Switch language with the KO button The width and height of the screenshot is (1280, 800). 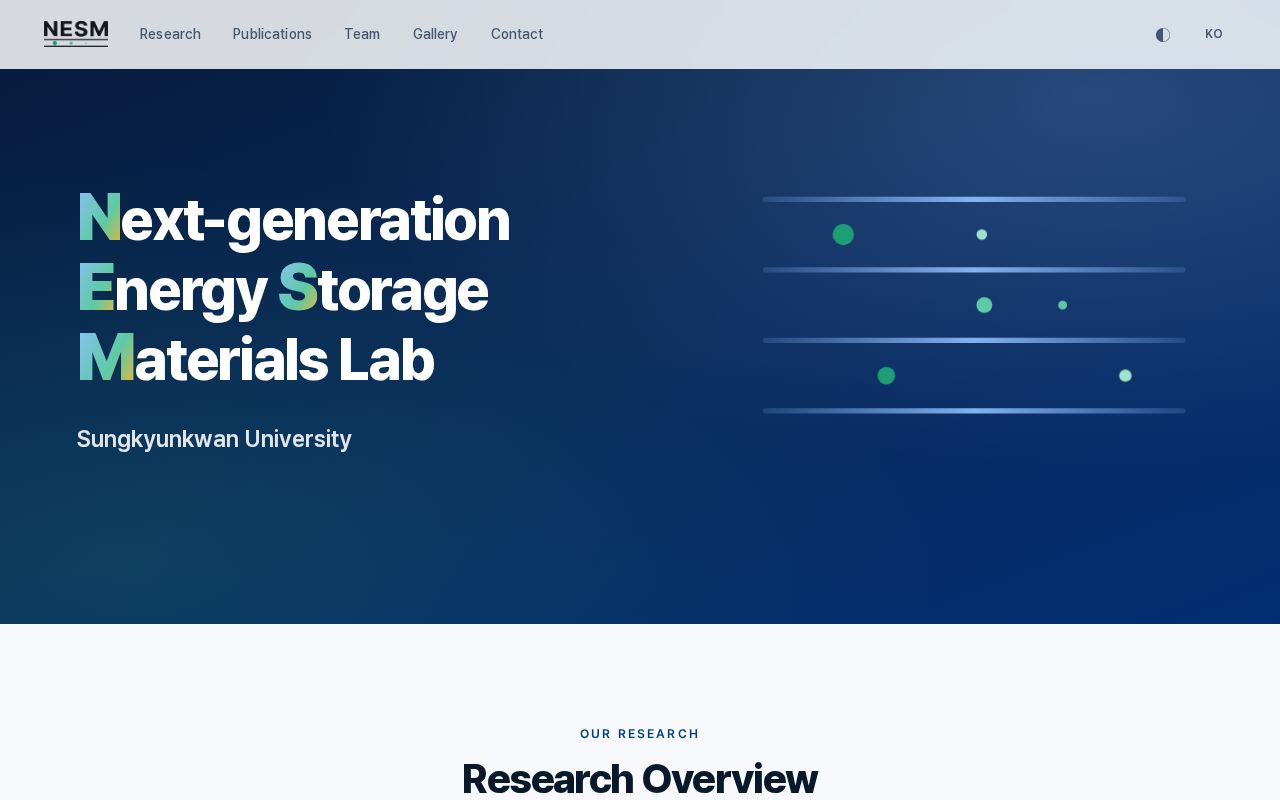tap(1214, 34)
